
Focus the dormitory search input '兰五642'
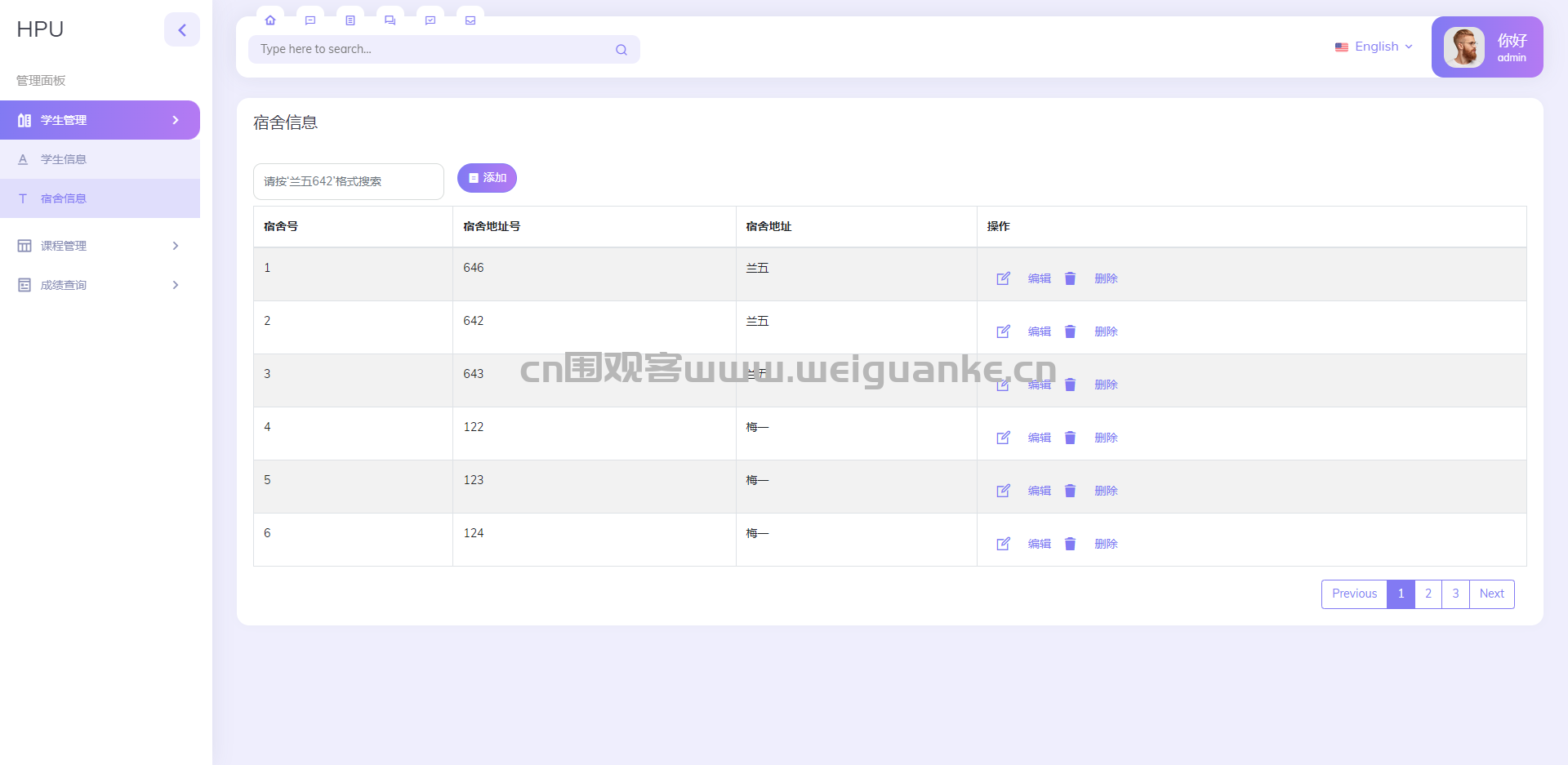(349, 181)
